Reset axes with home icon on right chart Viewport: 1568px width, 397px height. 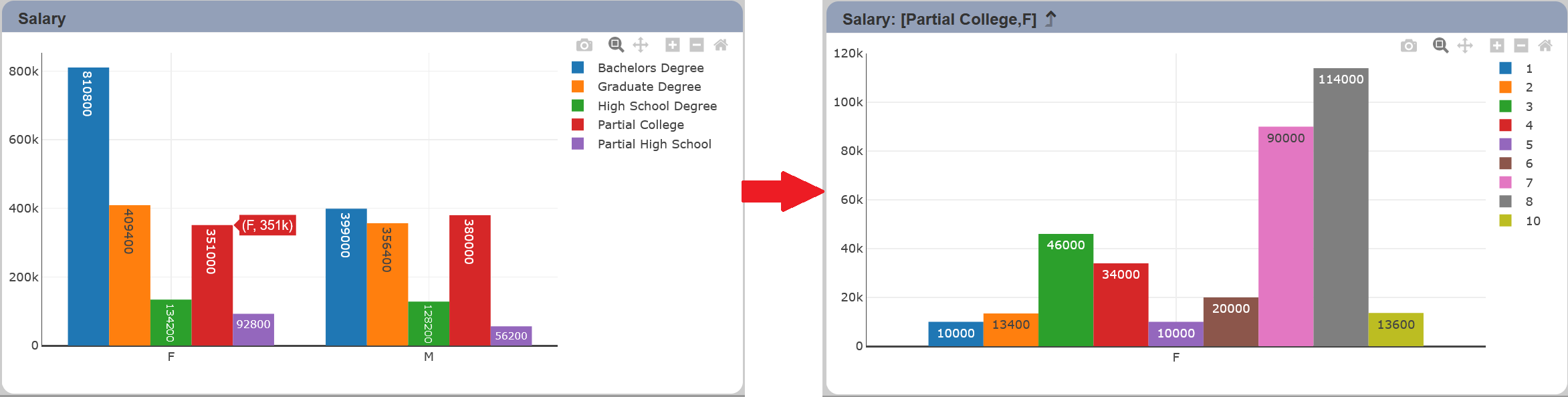click(1545, 45)
